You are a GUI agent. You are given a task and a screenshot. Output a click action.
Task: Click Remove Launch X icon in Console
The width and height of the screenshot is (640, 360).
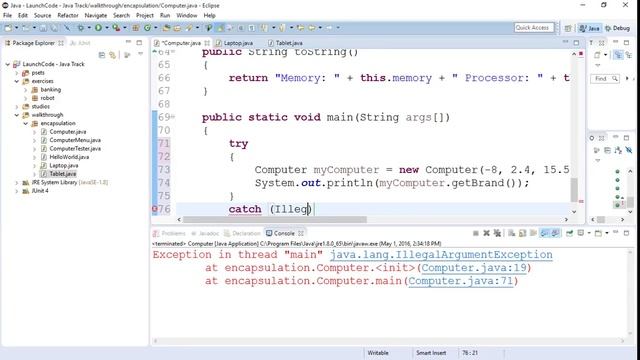[x=486, y=233]
